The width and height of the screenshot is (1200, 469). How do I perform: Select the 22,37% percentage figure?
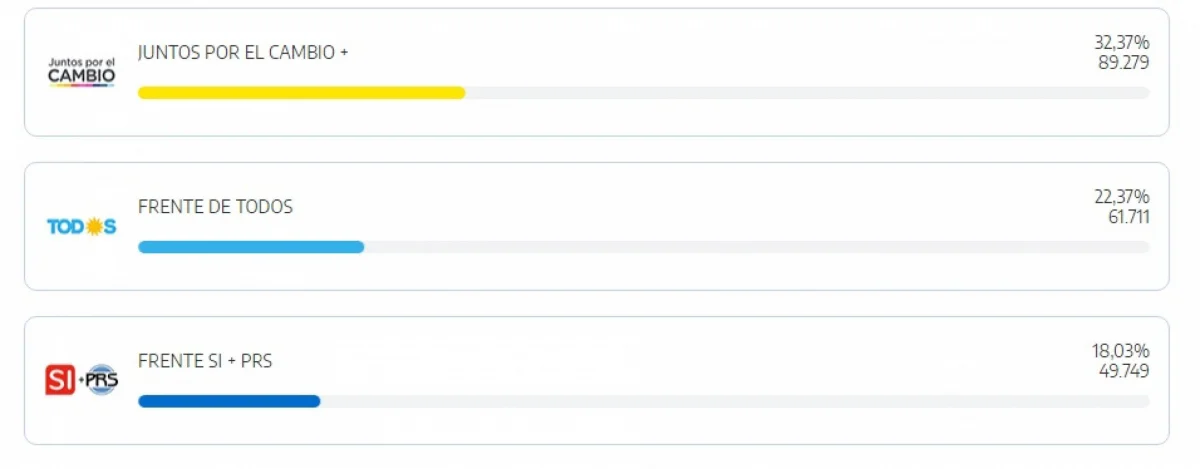1121,197
